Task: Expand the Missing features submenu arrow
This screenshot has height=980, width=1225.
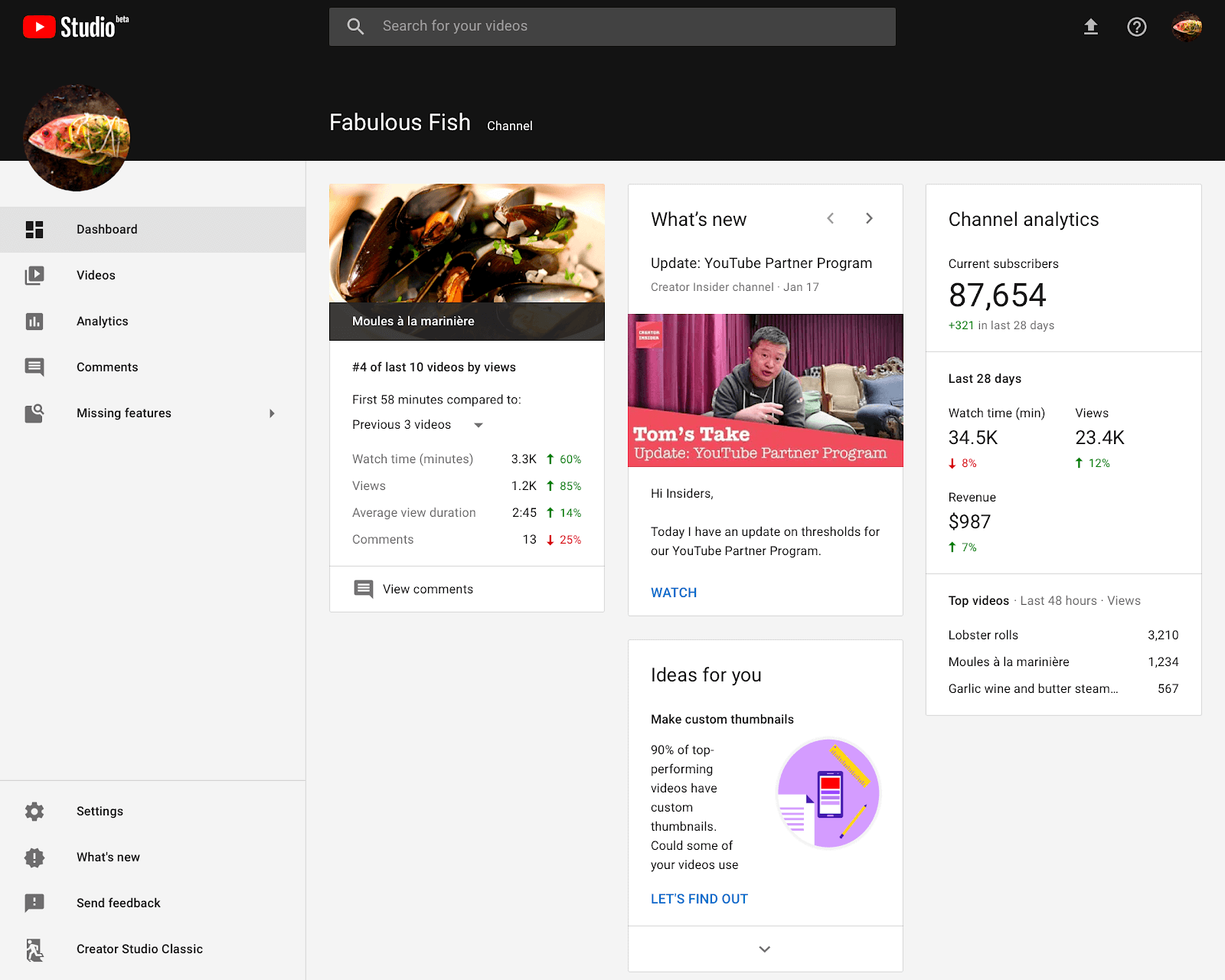Action: point(273,413)
